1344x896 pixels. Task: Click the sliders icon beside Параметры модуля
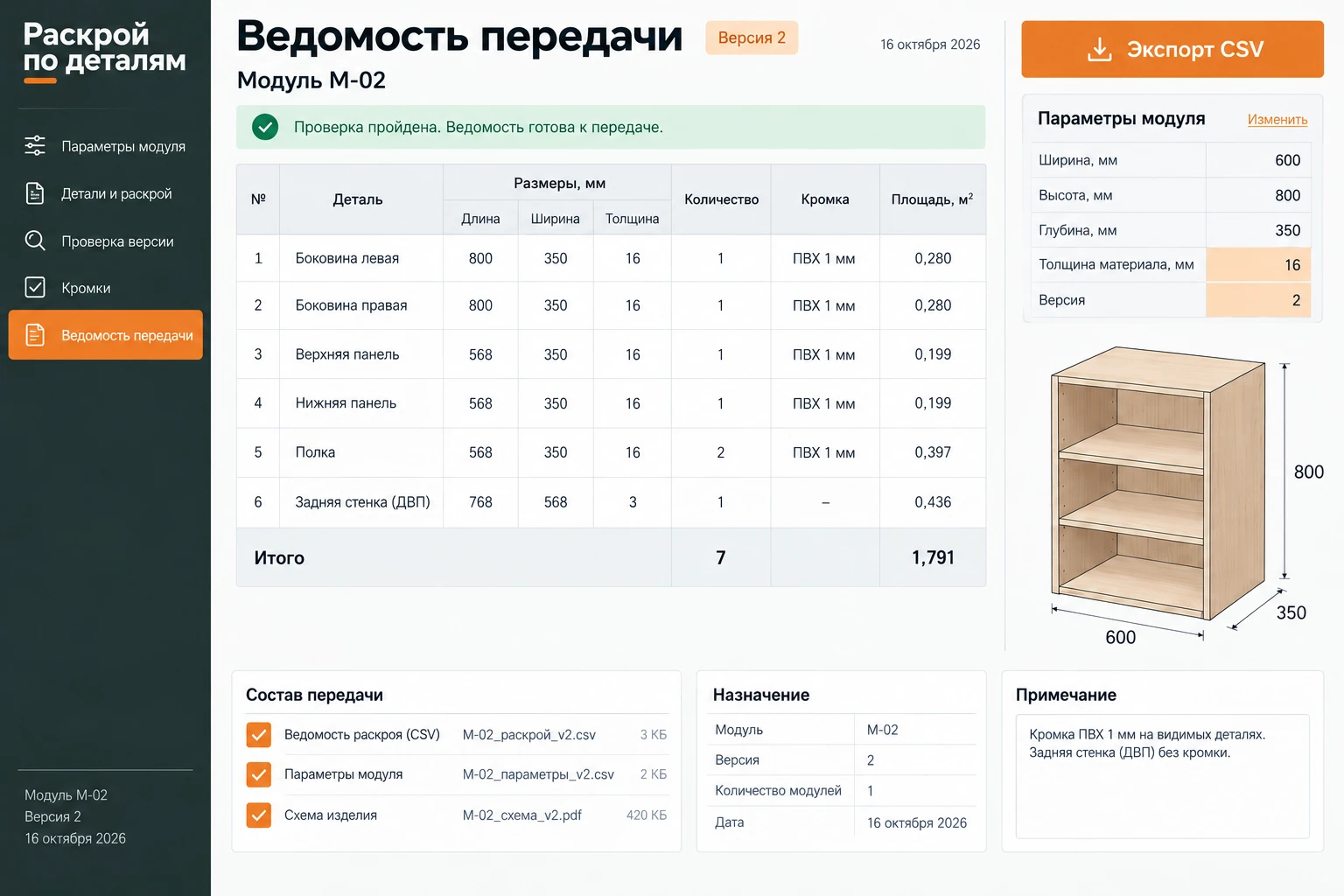35,146
